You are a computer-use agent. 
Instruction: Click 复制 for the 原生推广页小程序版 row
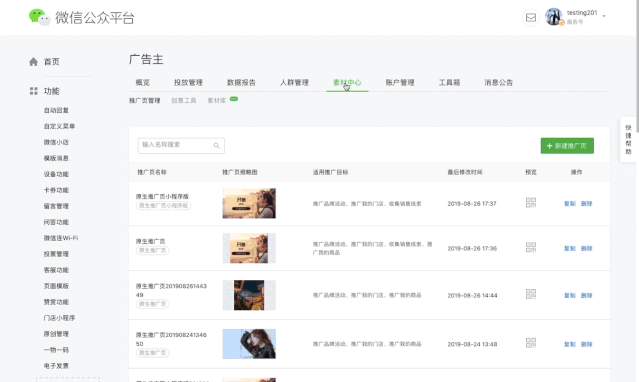[x=569, y=204]
